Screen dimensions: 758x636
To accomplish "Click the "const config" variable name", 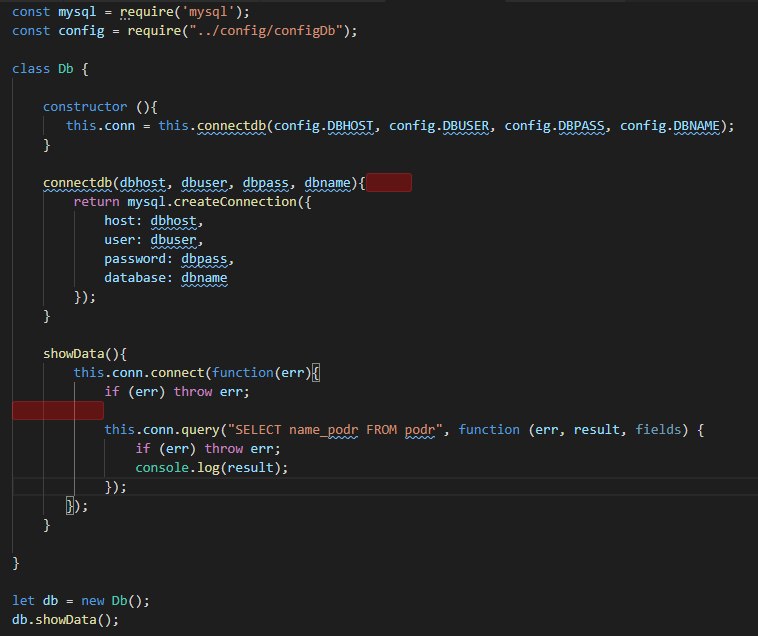I will [81, 31].
